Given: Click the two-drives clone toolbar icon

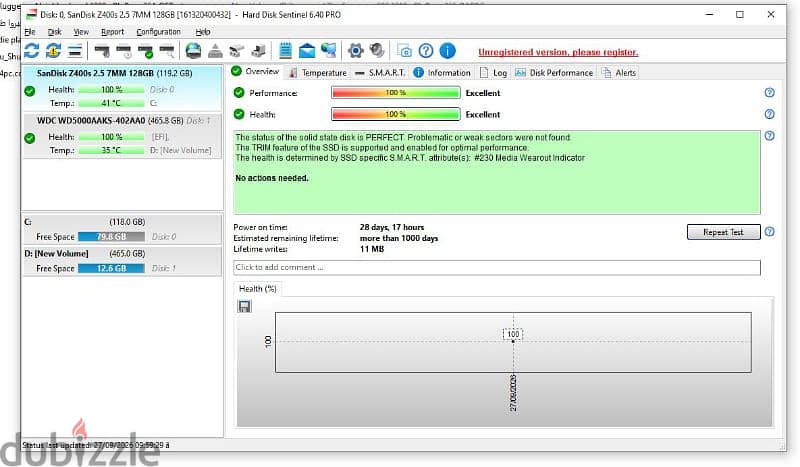Looking at the screenshot, I should [237, 51].
